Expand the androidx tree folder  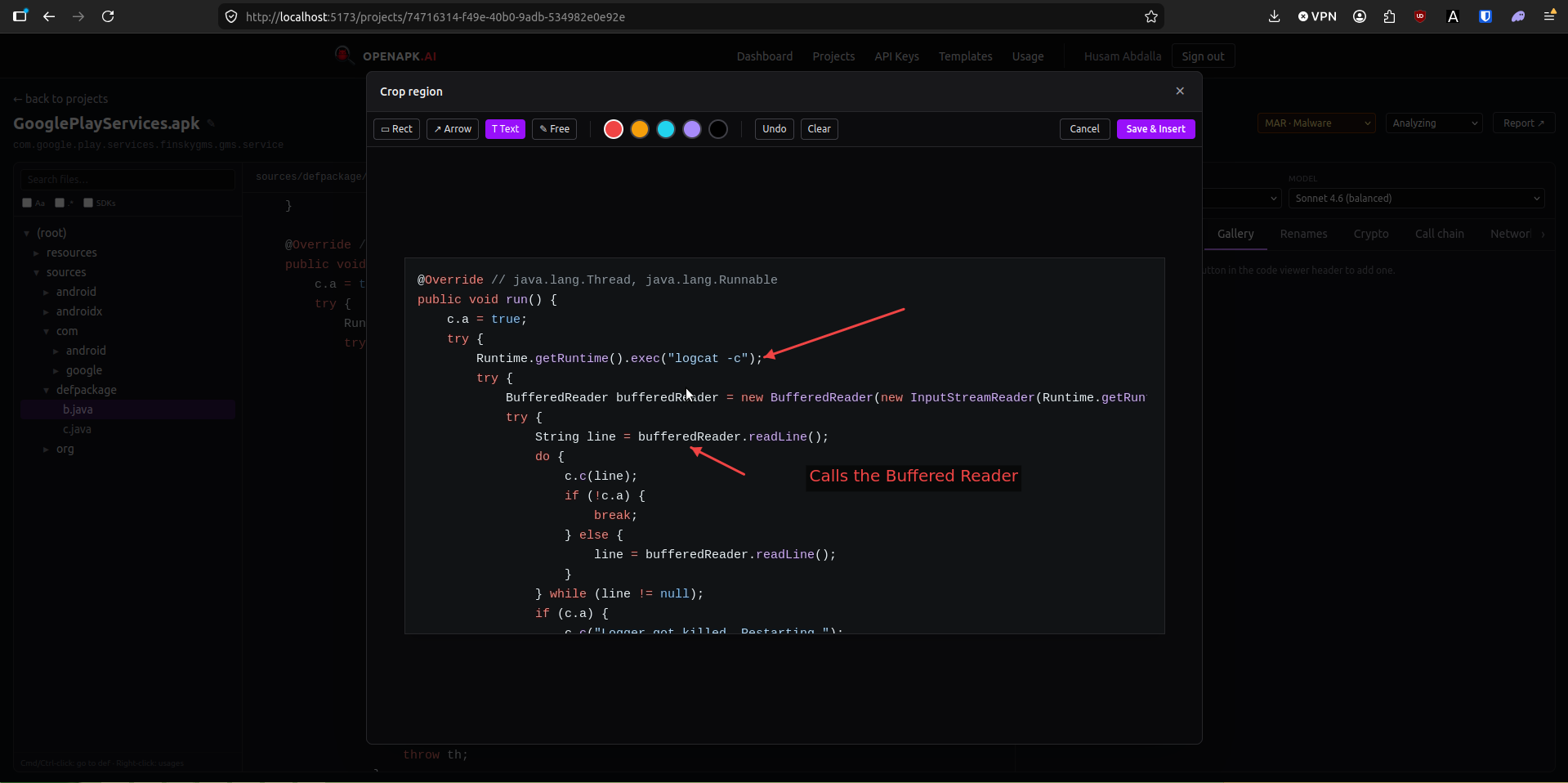tap(78, 311)
